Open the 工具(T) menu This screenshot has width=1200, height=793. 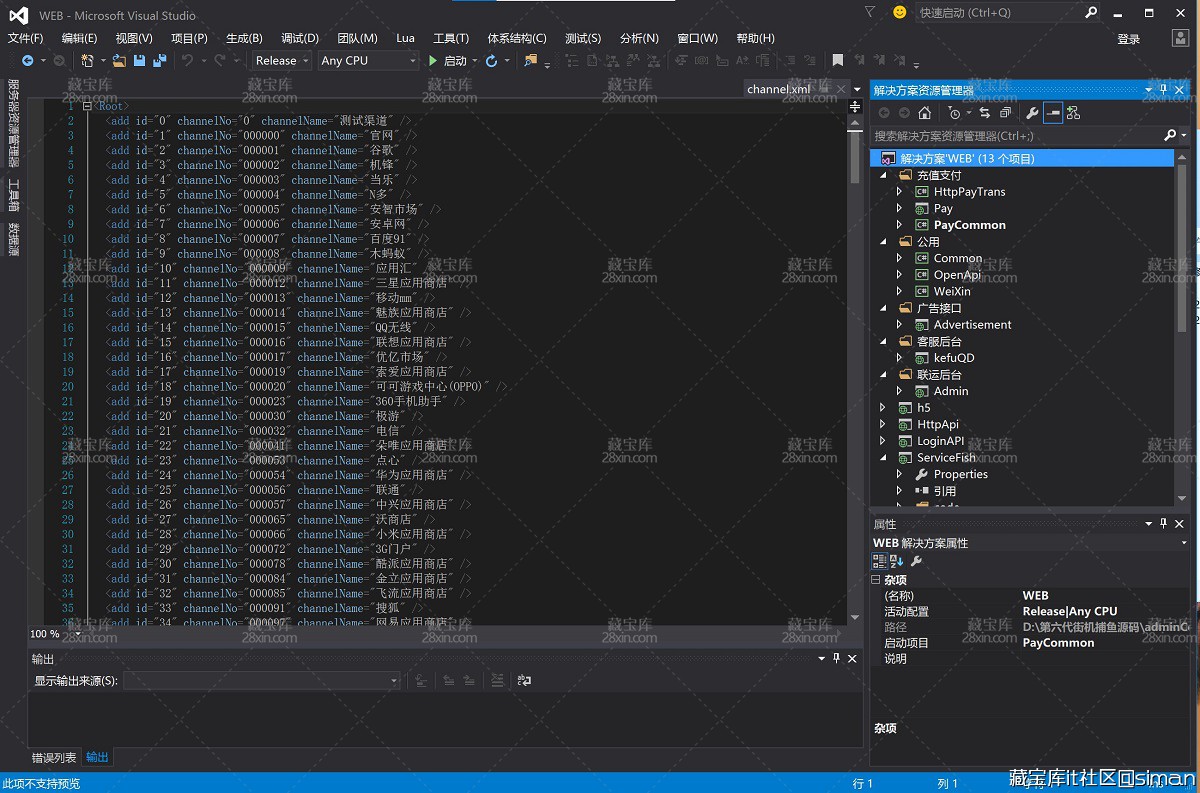point(451,38)
